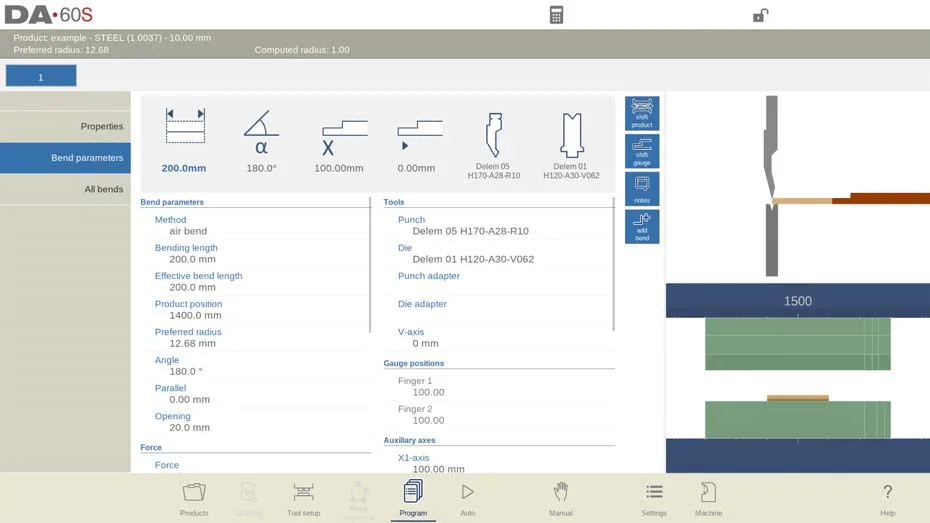Open the Settings menu
Image resolution: width=930 pixels, height=523 pixels.
pyautogui.click(x=654, y=499)
